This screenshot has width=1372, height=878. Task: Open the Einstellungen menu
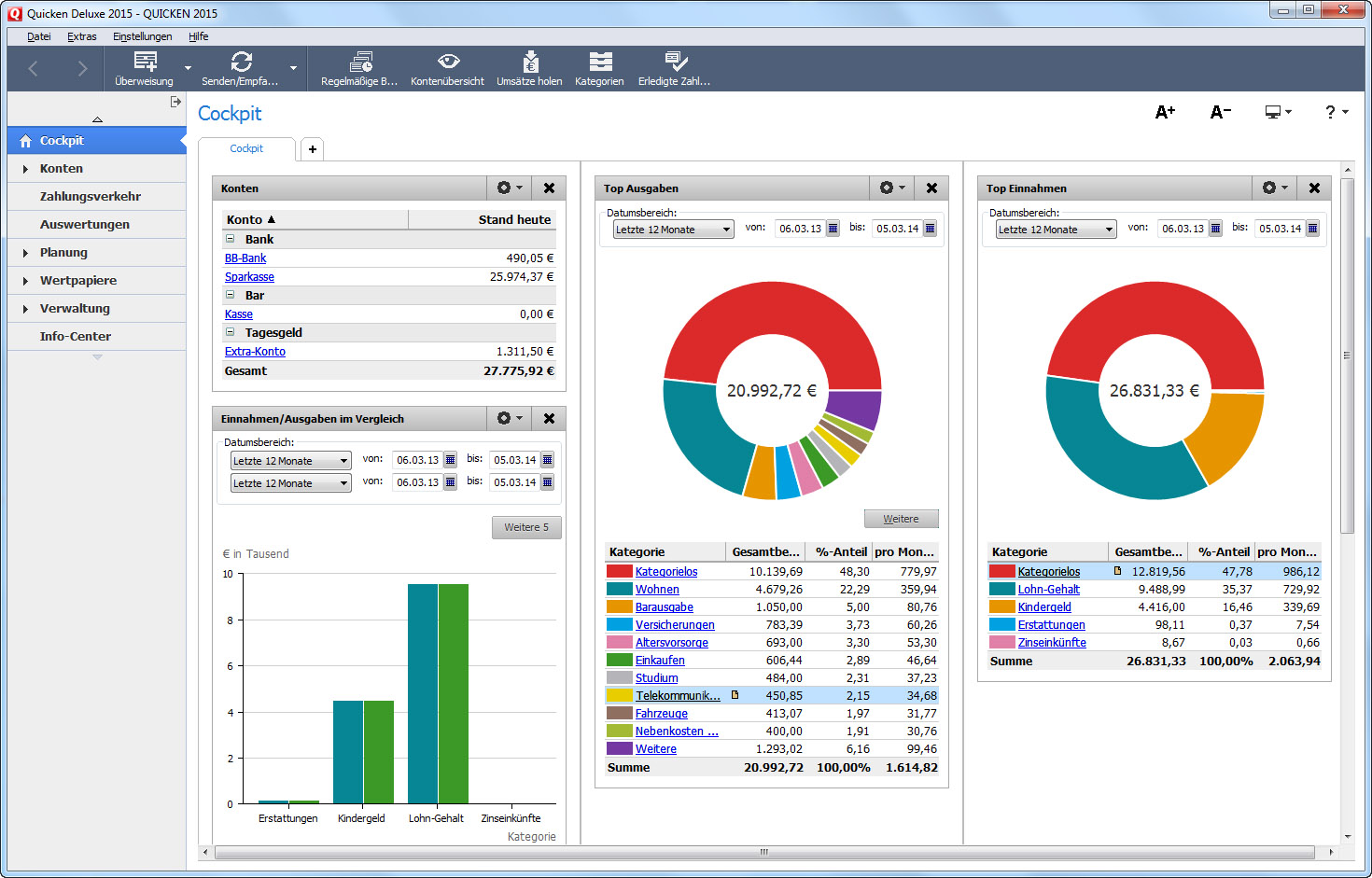click(x=142, y=36)
